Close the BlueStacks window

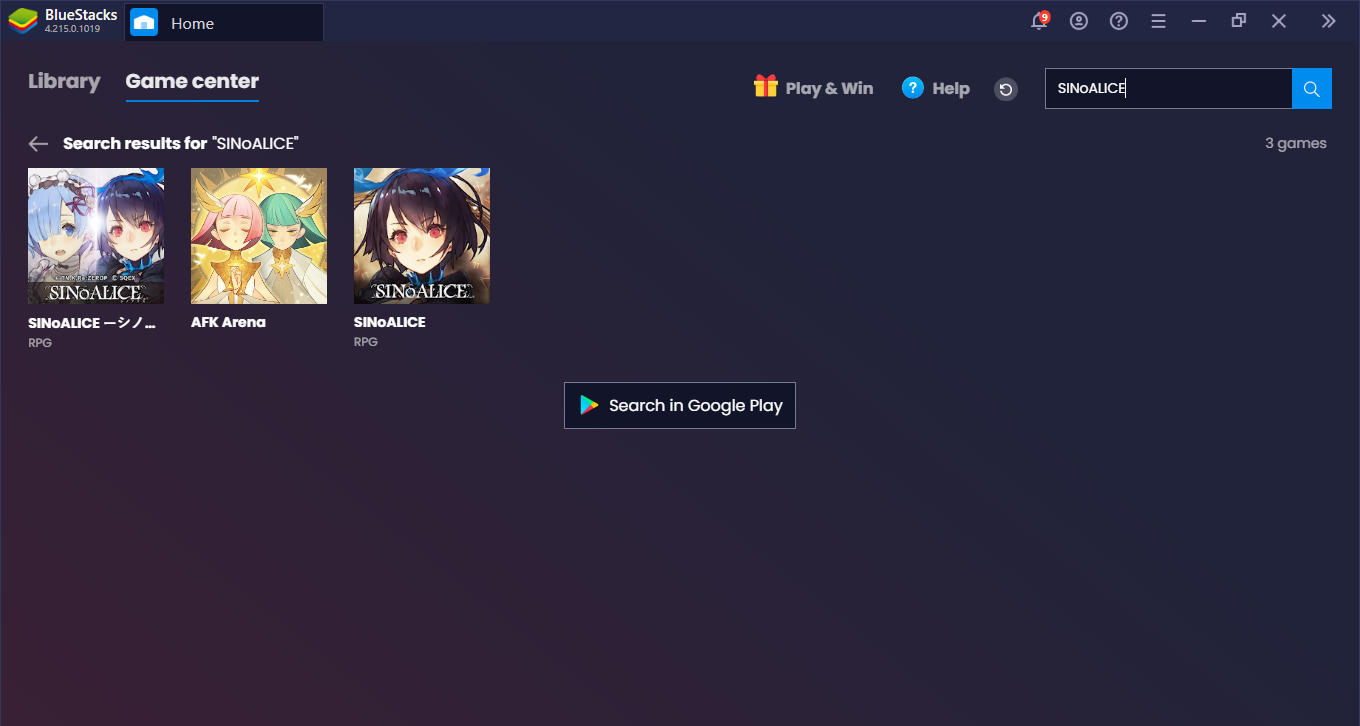click(1279, 21)
